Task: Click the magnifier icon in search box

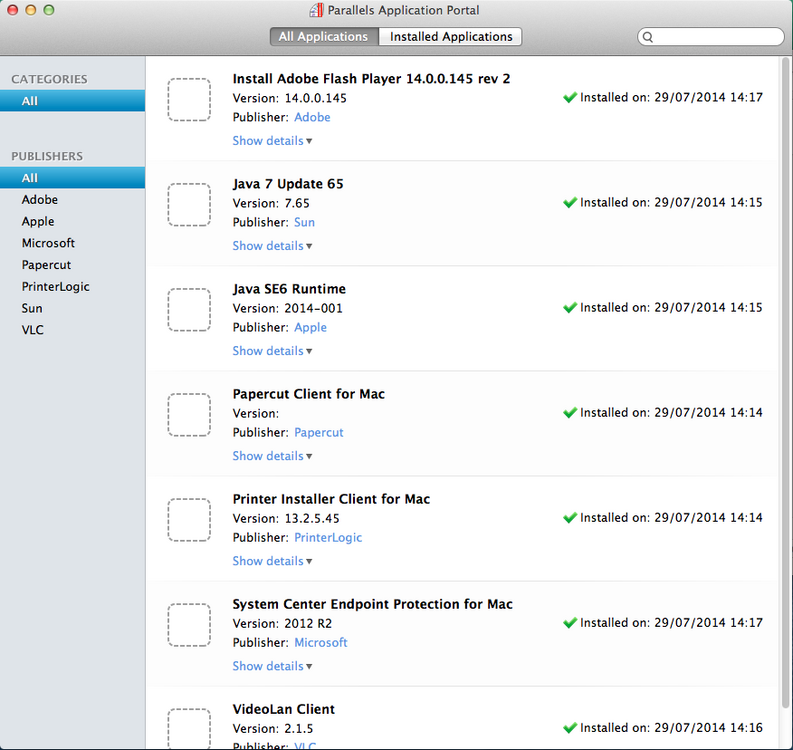Action: [x=648, y=37]
